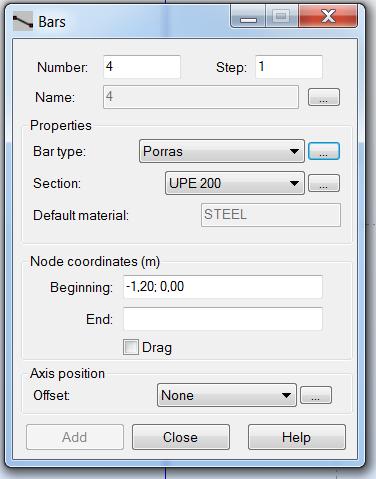Image resolution: width=376 pixels, height=479 pixels.
Task: Click the Beginning coordinates field
Action: [223, 287]
